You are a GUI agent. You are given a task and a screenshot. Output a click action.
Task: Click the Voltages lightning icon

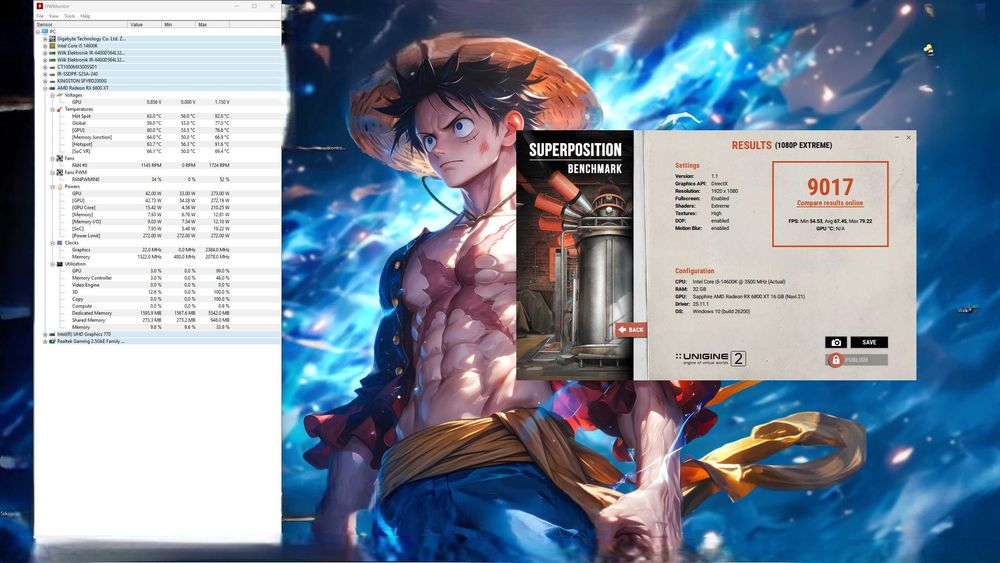60,95
